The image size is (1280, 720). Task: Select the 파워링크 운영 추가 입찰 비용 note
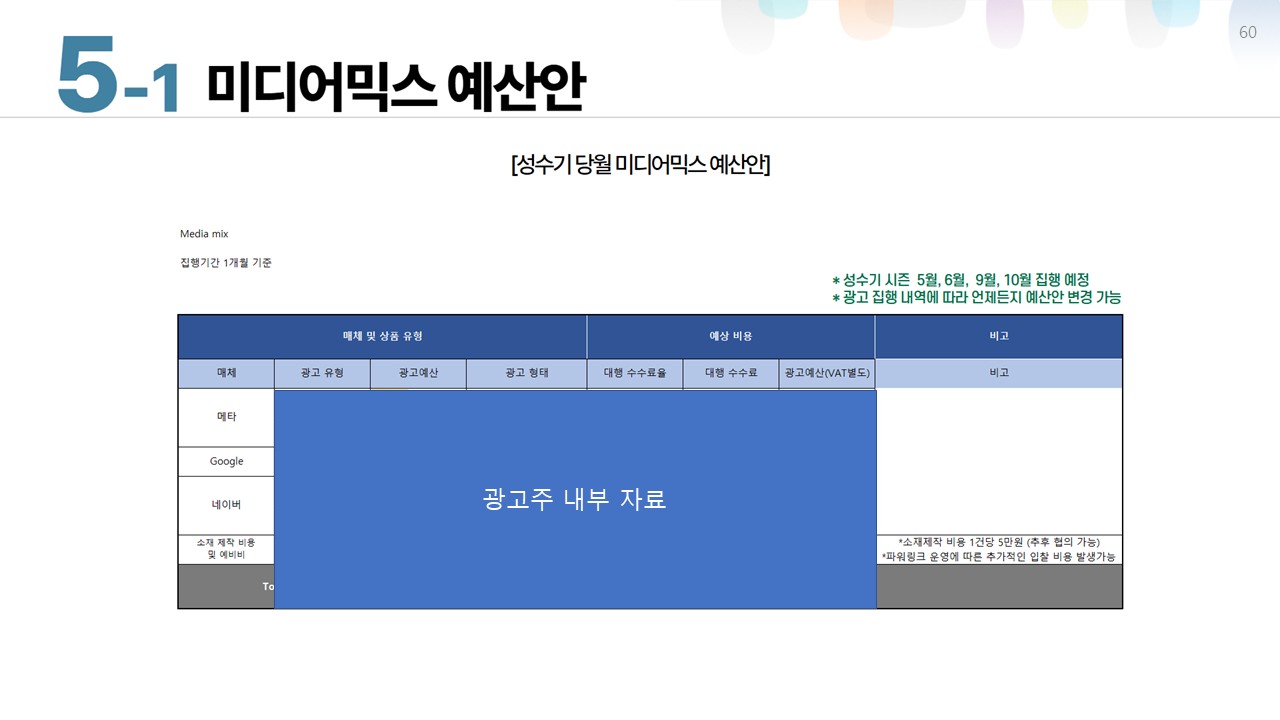(998, 557)
